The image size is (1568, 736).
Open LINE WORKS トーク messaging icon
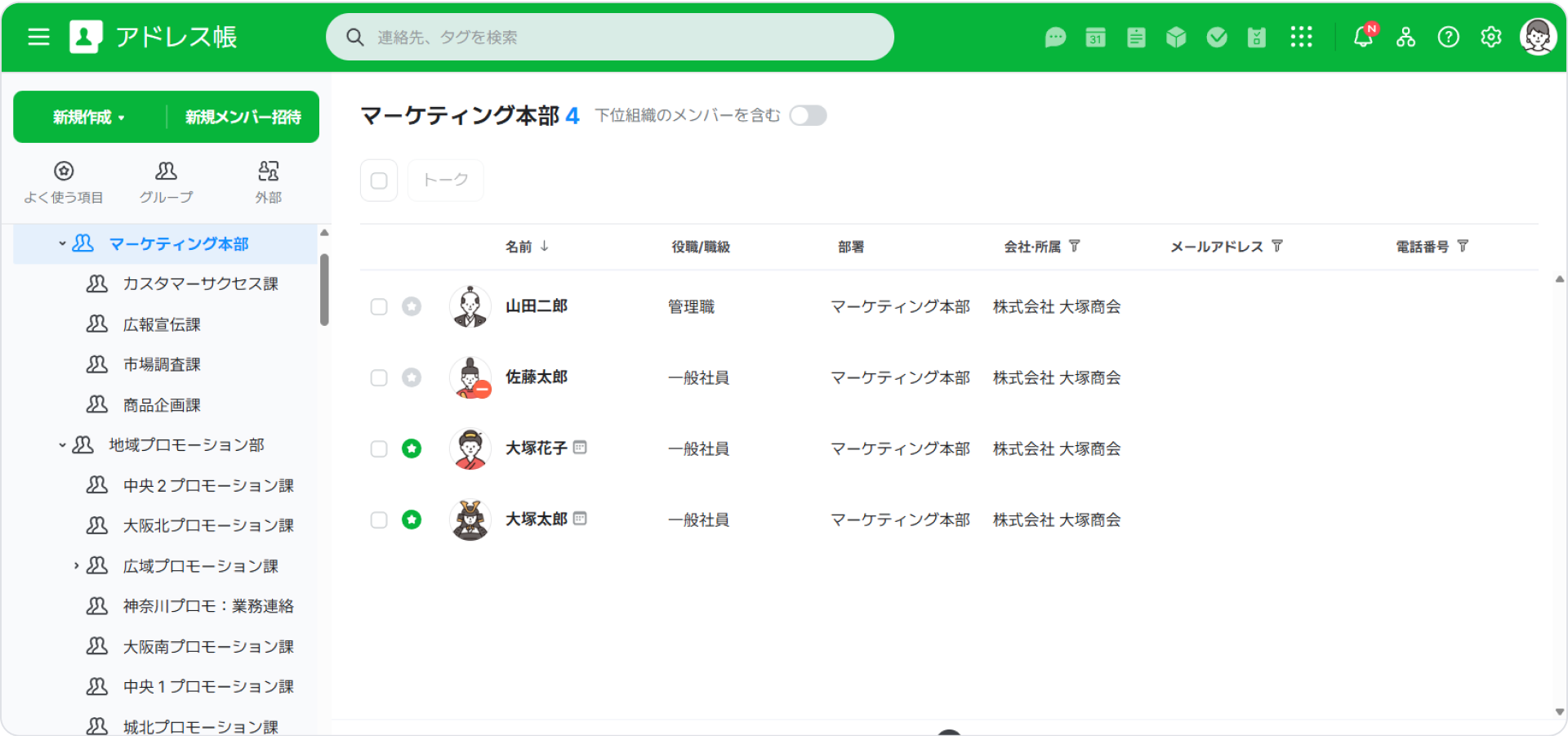[1055, 37]
